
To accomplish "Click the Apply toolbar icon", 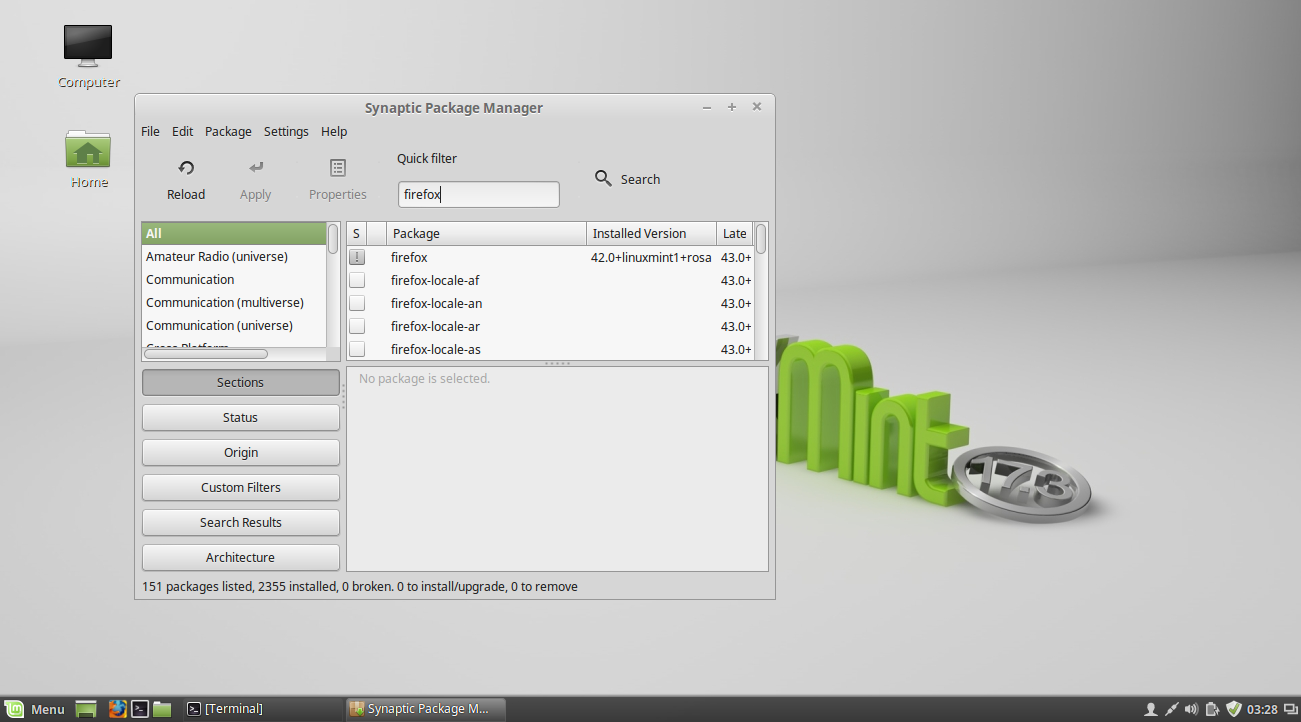I will pos(256,168).
